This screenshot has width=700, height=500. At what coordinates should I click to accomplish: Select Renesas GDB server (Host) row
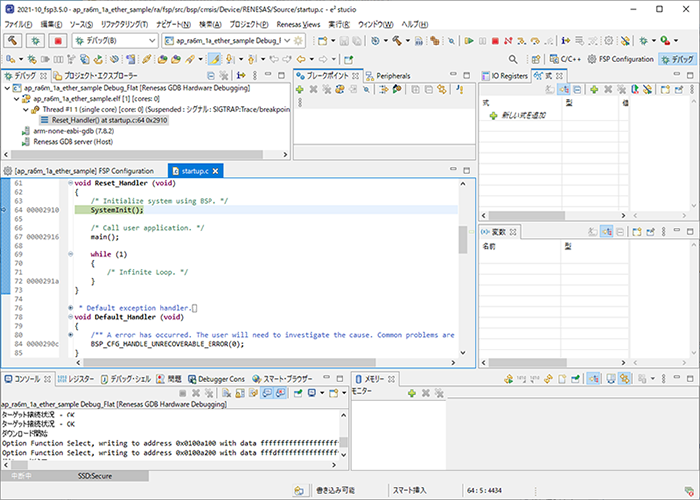73,142
